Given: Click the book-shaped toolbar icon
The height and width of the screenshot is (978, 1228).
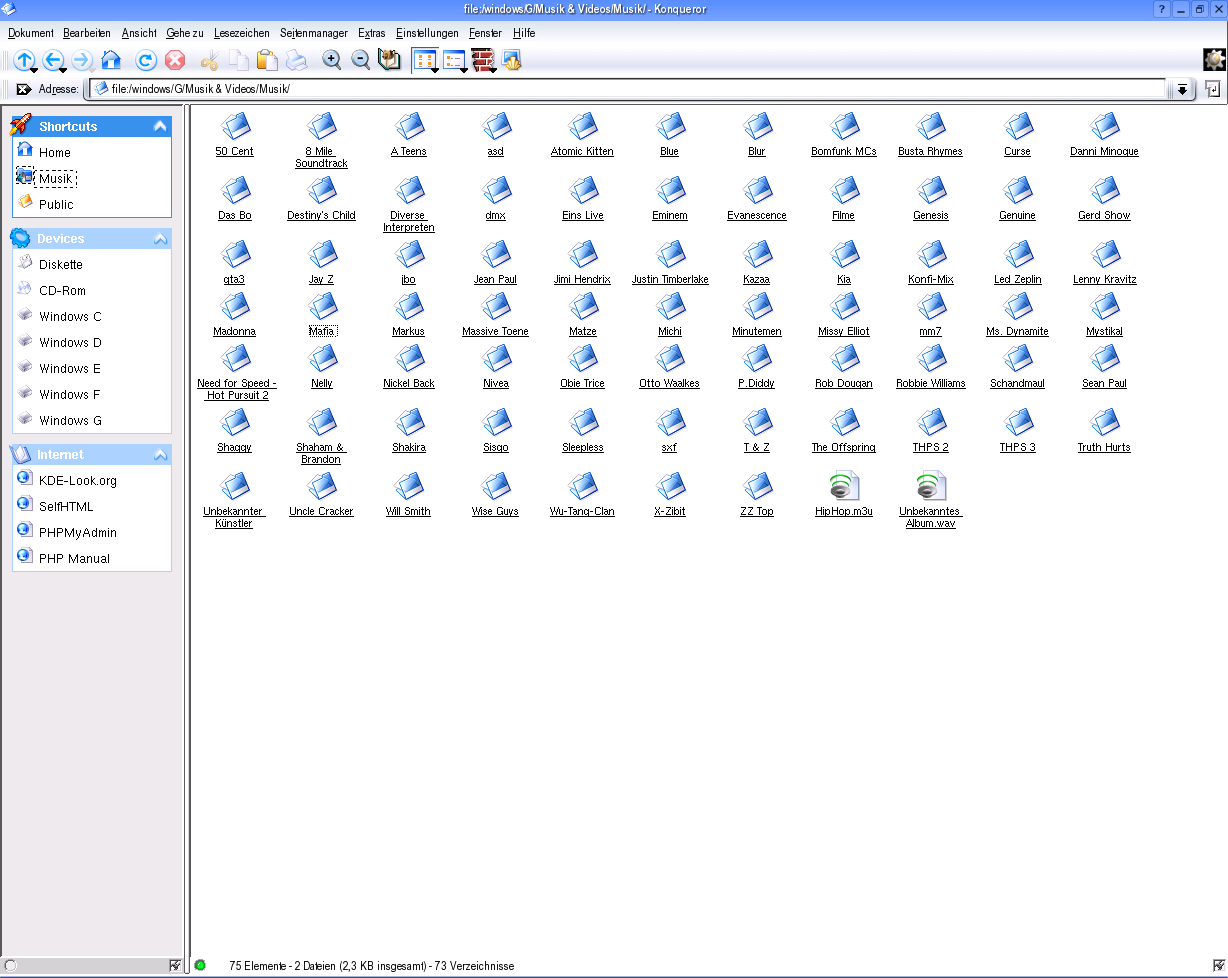Looking at the screenshot, I should coord(389,60).
